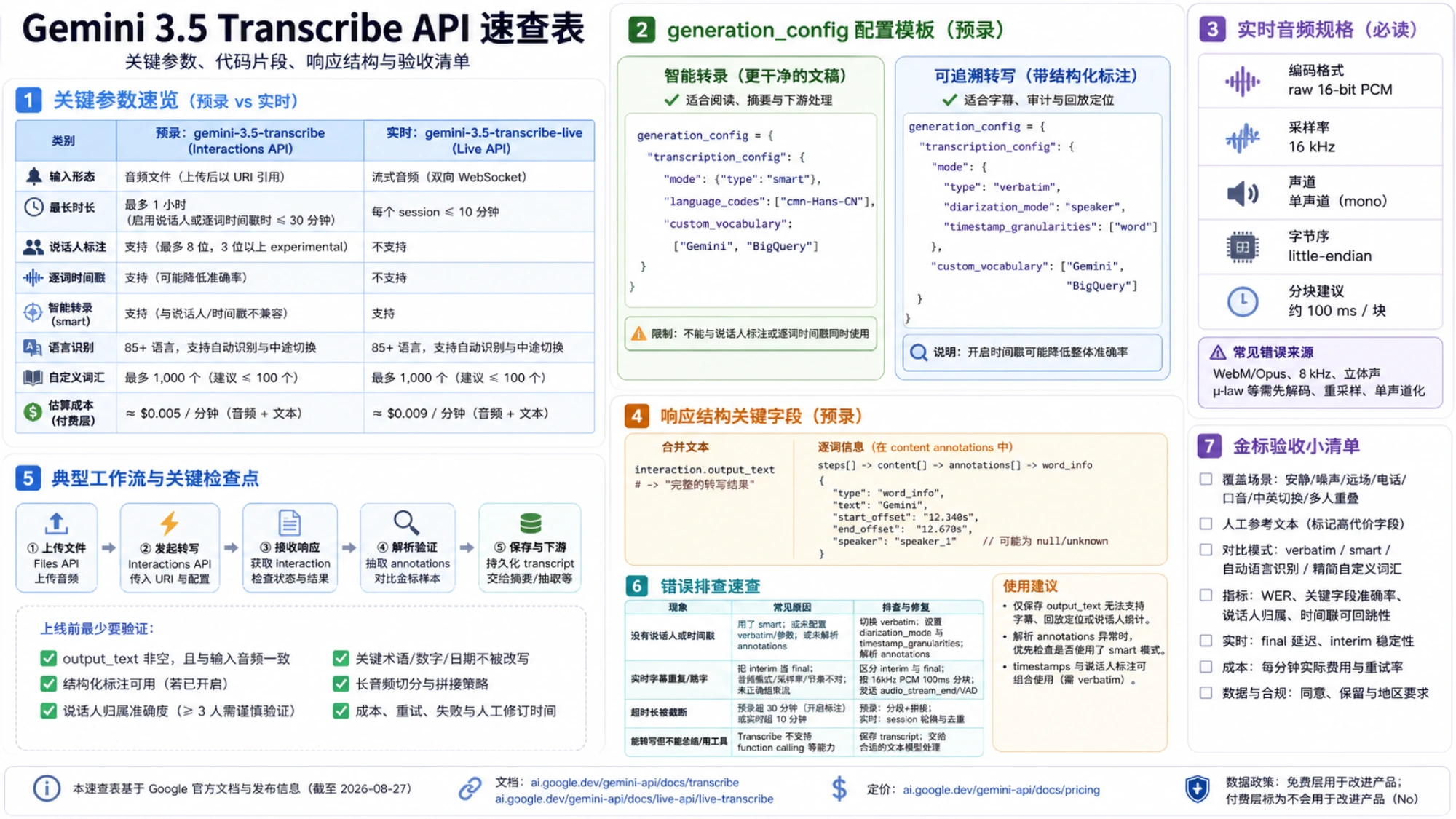This screenshot has width=1456, height=819.
Task: Click the clock icon beside 最长时长
Action: 33,207
